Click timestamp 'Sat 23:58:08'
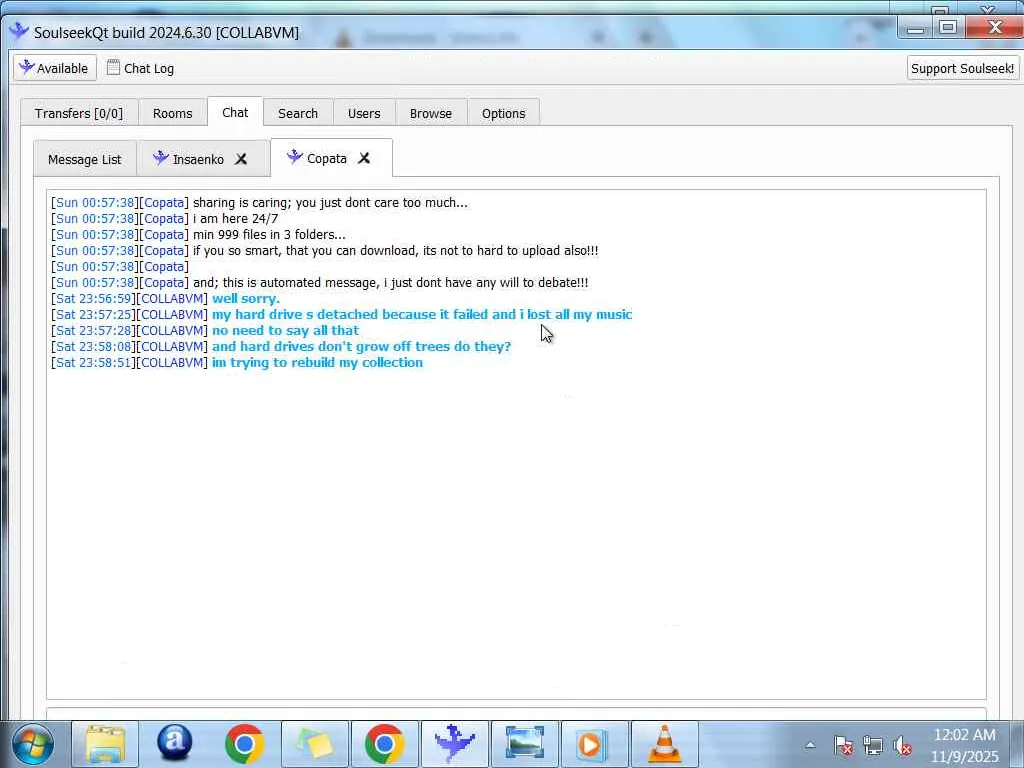 click(x=93, y=347)
